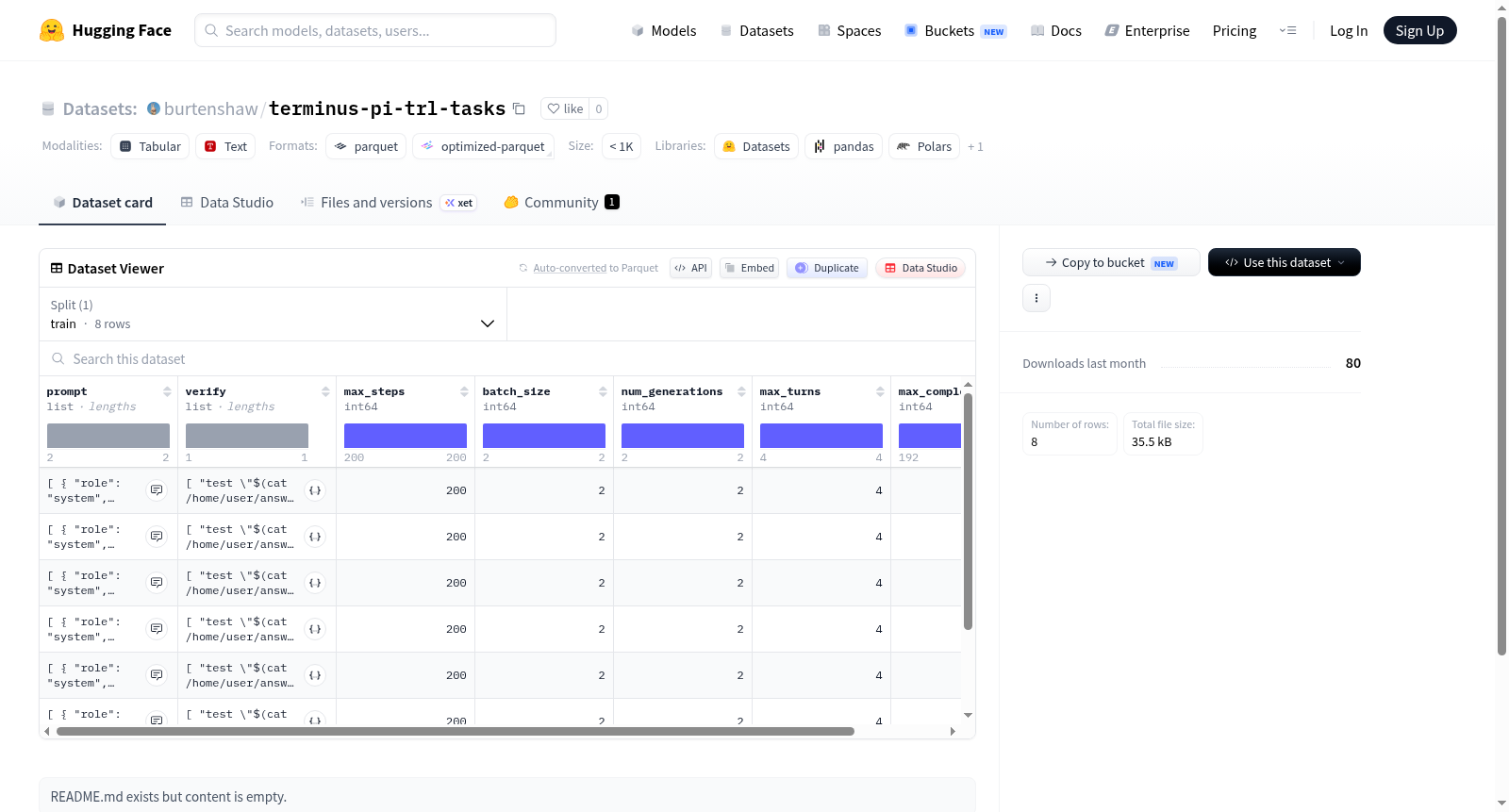
Task: Open the Enterprise page
Action: coord(1147,30)
